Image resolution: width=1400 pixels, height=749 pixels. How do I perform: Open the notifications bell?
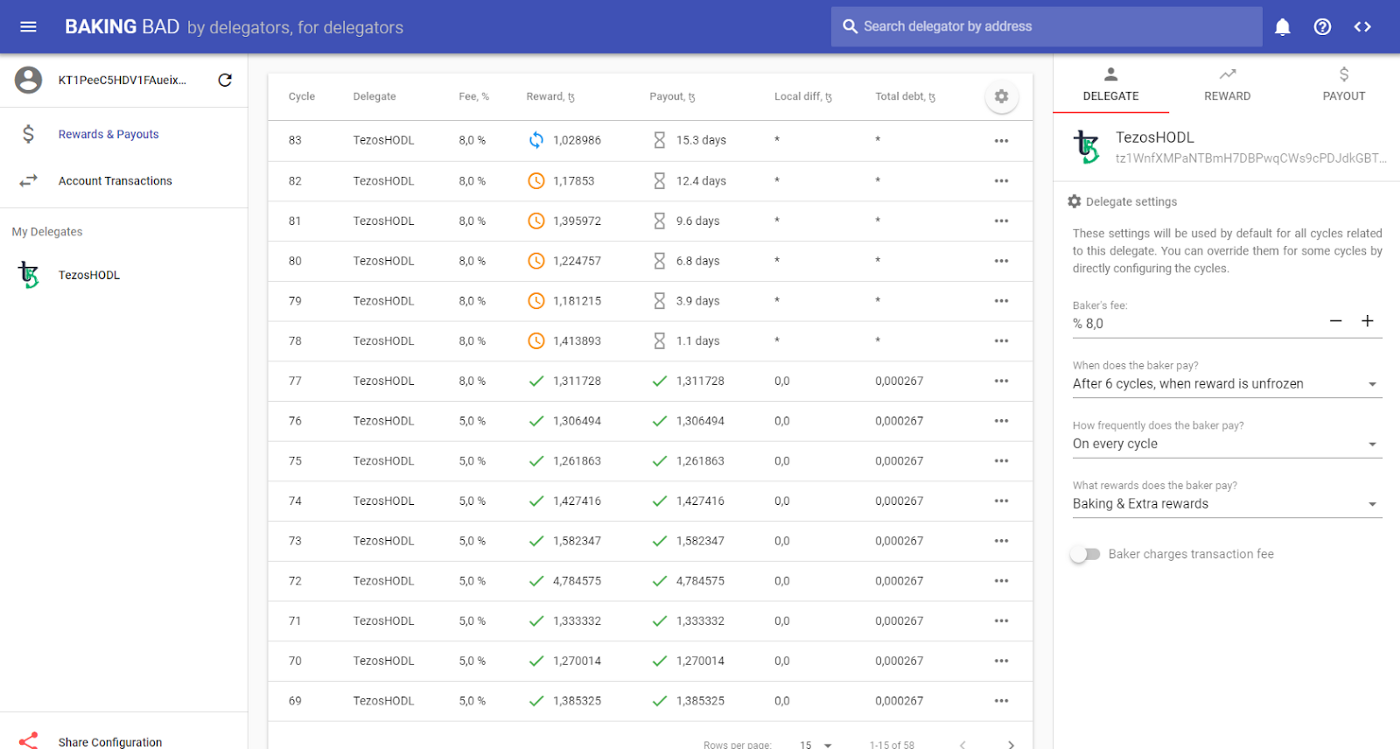1283,27
